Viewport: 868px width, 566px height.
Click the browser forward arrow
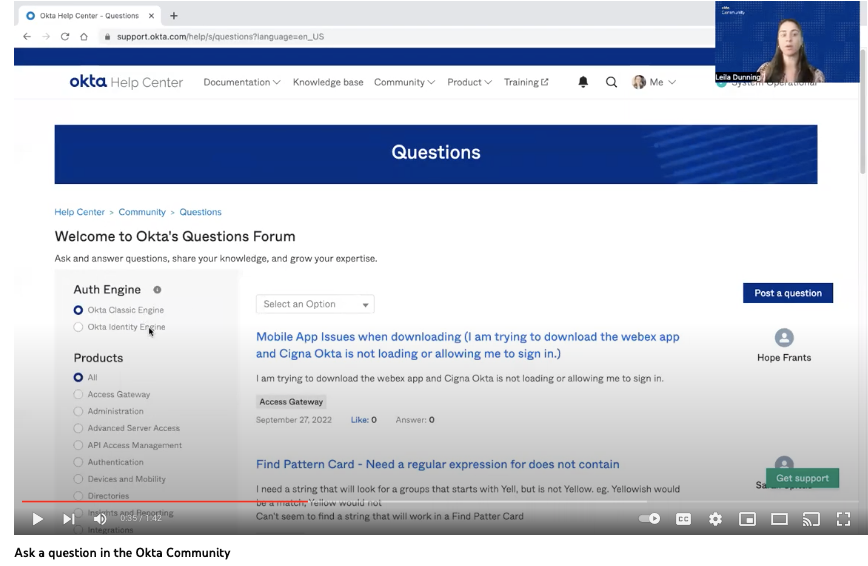[46, 37]
